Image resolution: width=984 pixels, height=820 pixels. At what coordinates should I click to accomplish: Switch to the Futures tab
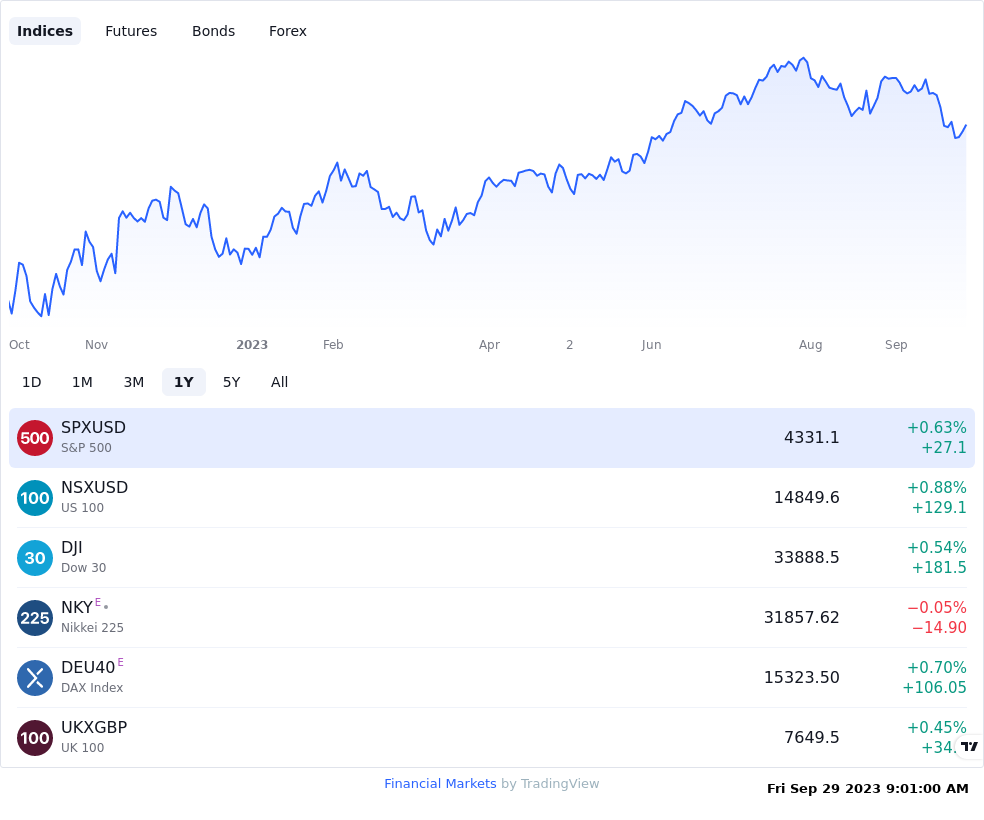click(x=131, y=31)
